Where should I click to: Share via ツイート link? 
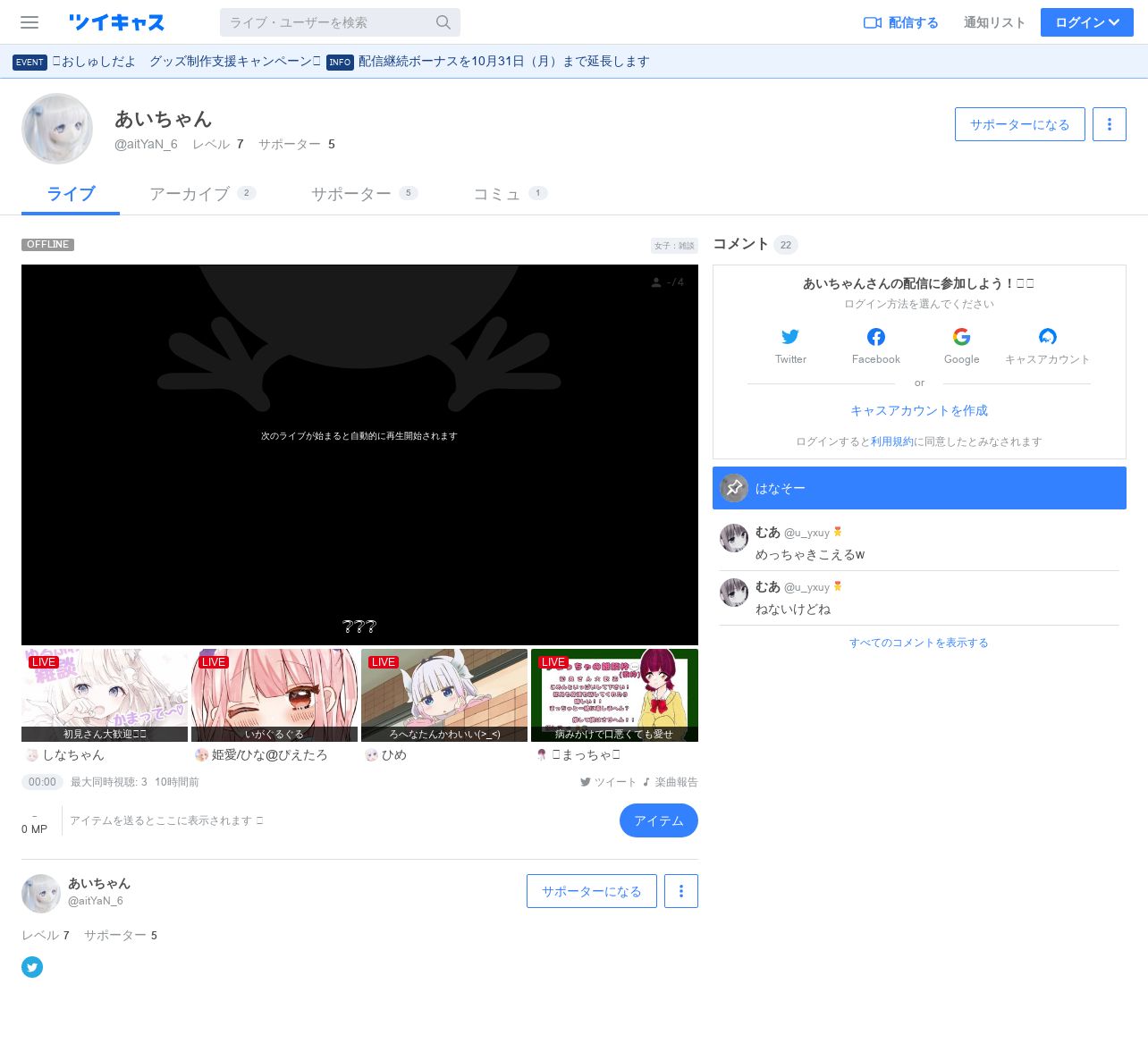[x=608, y=782]
